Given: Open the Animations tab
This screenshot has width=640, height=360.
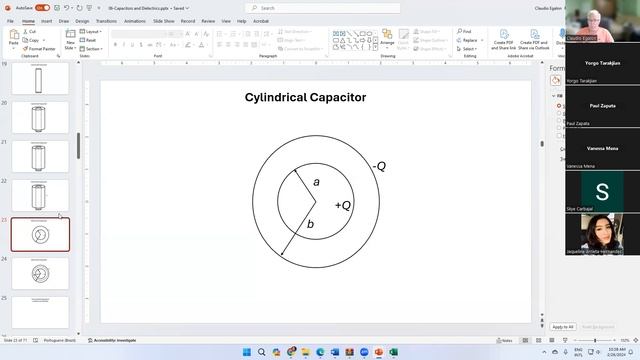Looking at the screenshot, I should click(x=135, y=21).
